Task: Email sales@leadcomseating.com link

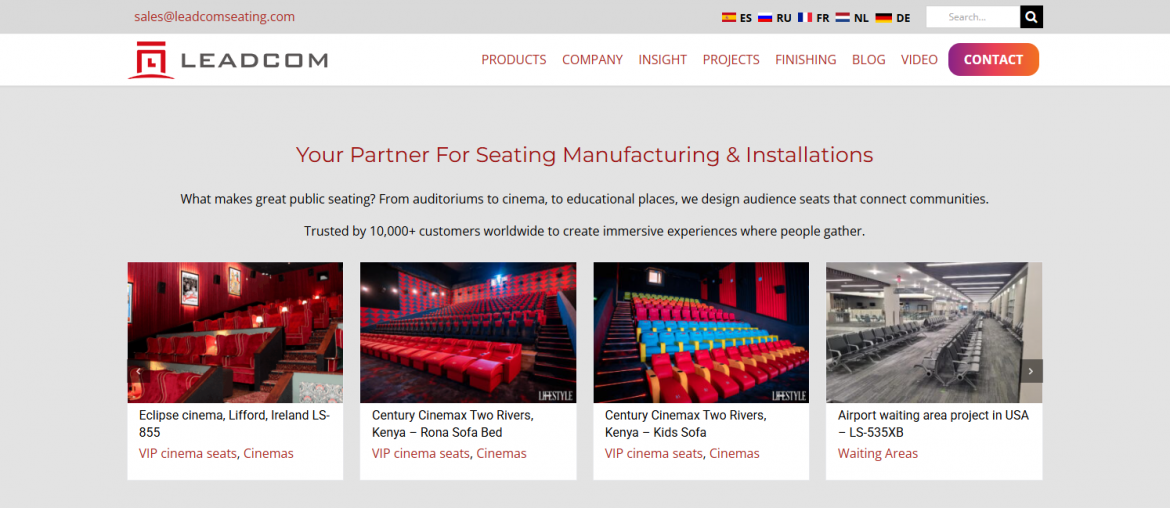Action: point(214,16)
